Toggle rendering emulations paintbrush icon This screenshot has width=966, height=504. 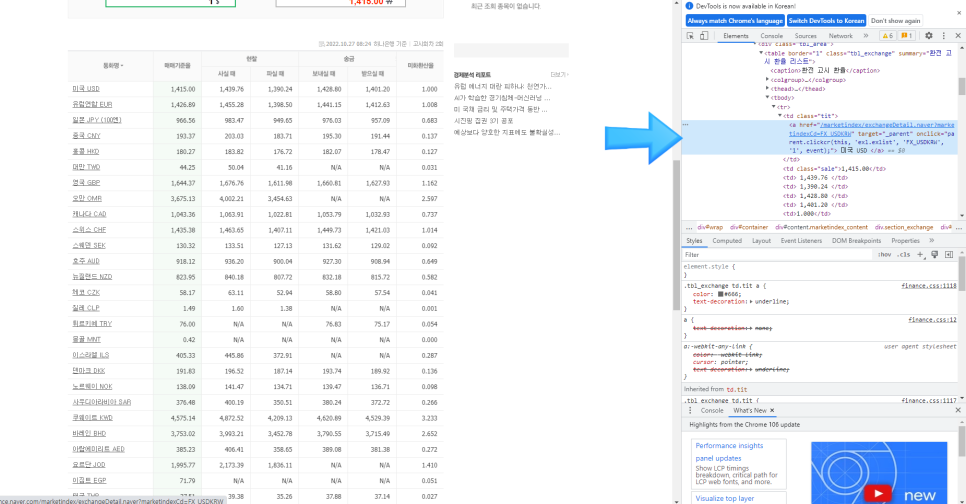pyautogui.click(x=935, y=254)
